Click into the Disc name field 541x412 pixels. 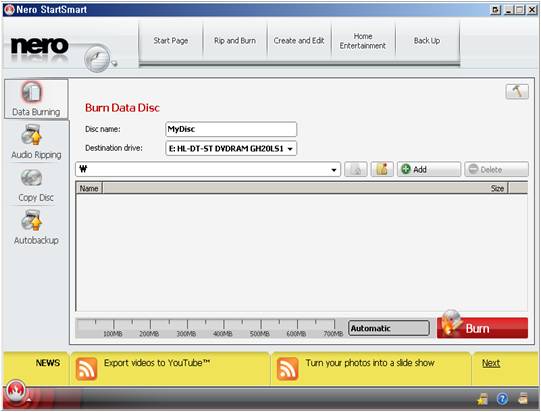tap(231, 129)
